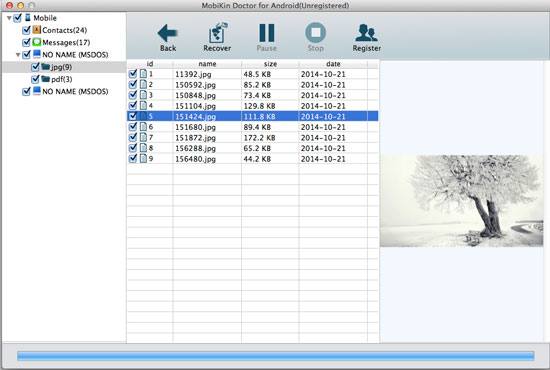The image size is (550, 370).
Task: Open the Register icon in toolbar
Action: click(x=366, y=33)
